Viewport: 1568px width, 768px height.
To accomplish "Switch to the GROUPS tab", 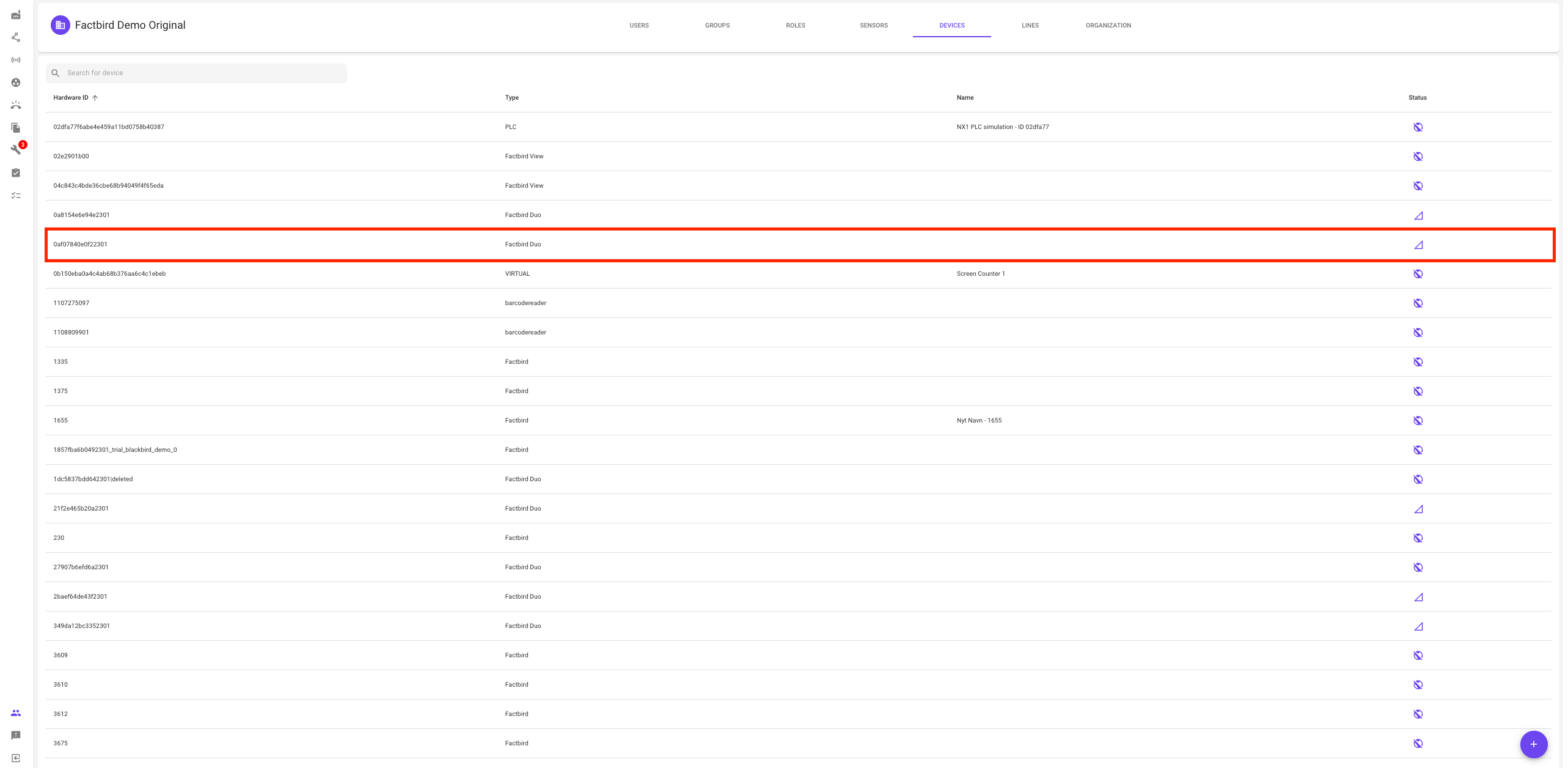I will click(717, 26).
